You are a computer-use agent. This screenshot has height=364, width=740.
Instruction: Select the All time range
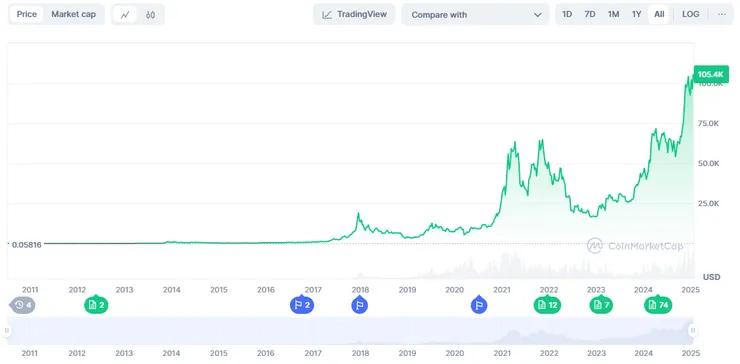[x=659, y=14]
